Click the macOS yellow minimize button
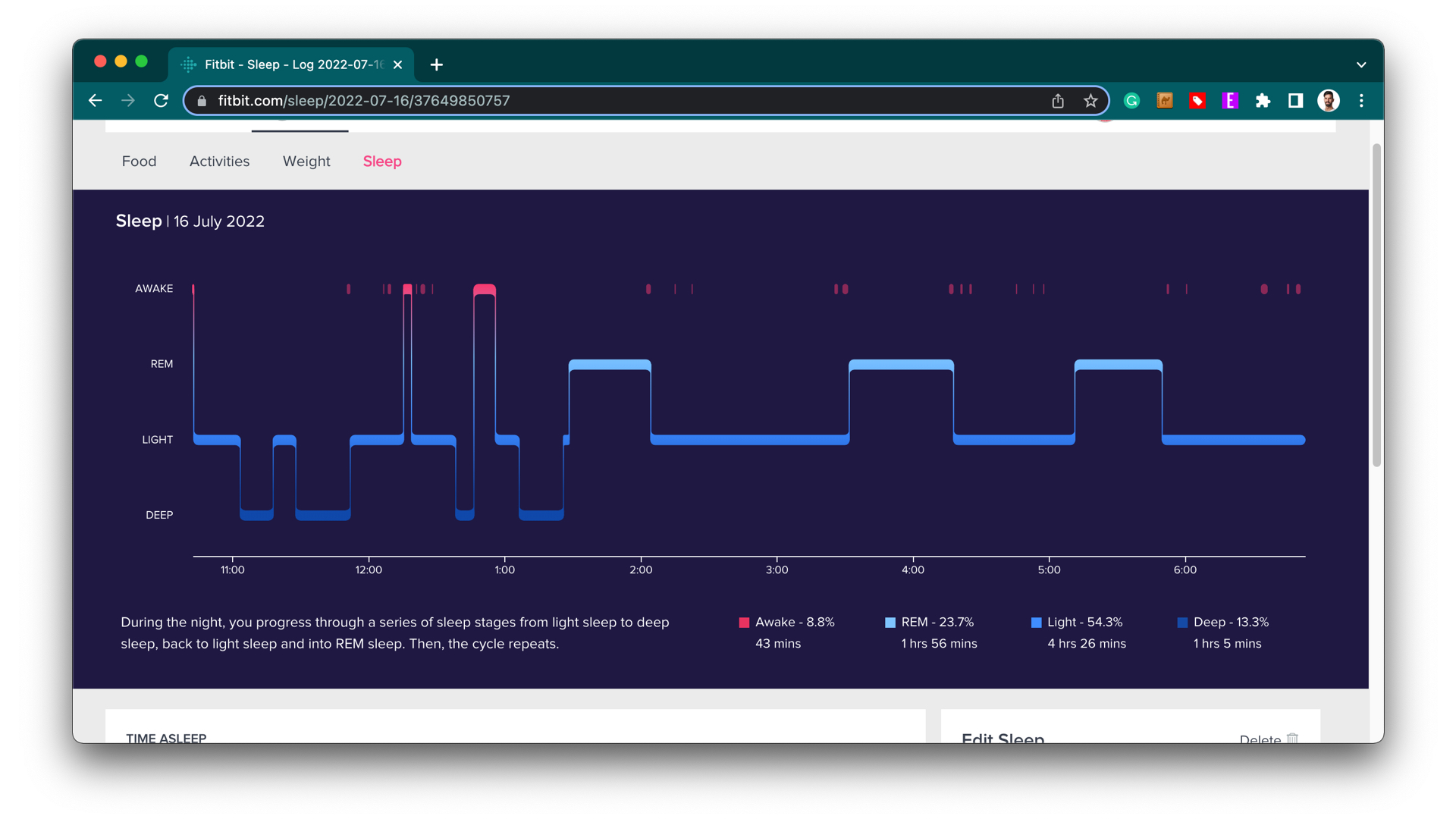Image resolution: width=1456 pixels, height=819 pixels. coord(121,61)
